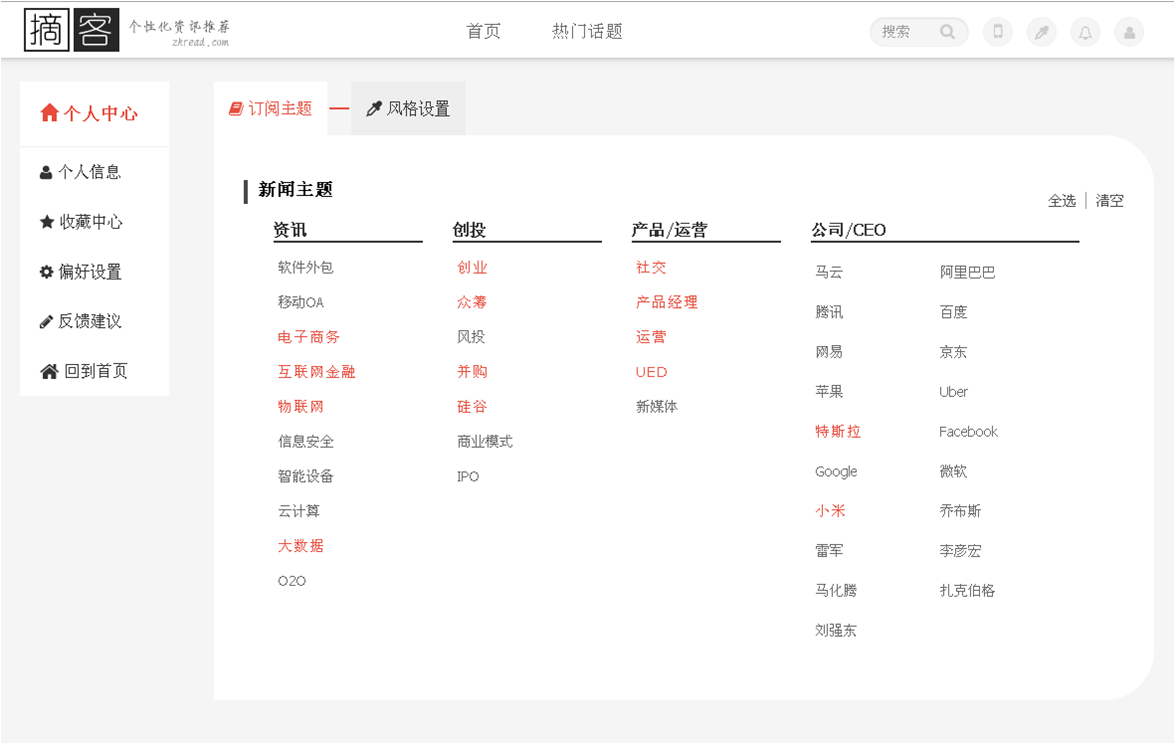Select the 李彦宏 topic
This screenshot has height=744, width=1175.
pyautogui.click(x=961, y=551)
